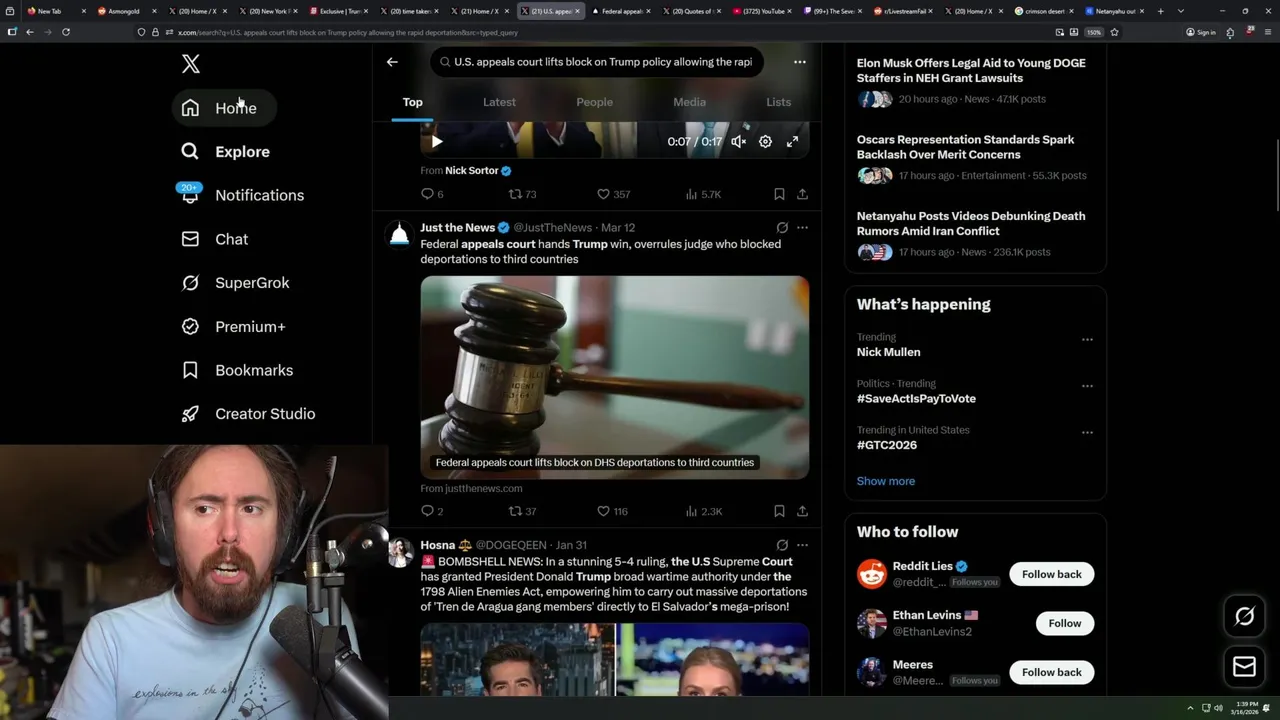The image size is (1280, 720).
Task: Open Home in the sidebar
Action: point(223,108)
